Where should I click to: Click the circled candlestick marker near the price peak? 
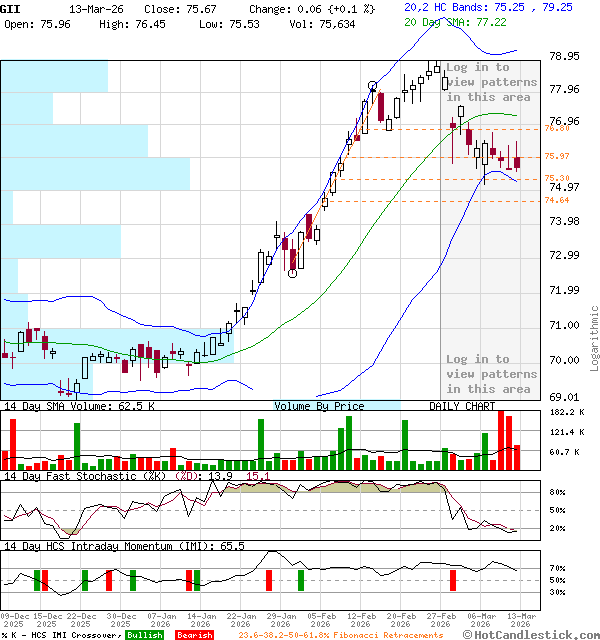click(373, 87)
